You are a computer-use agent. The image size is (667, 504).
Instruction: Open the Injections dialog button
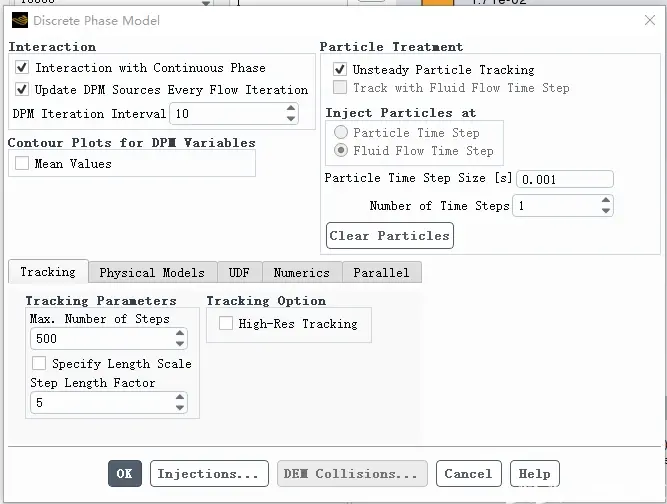pyautogui.click(x=209, y=473)
